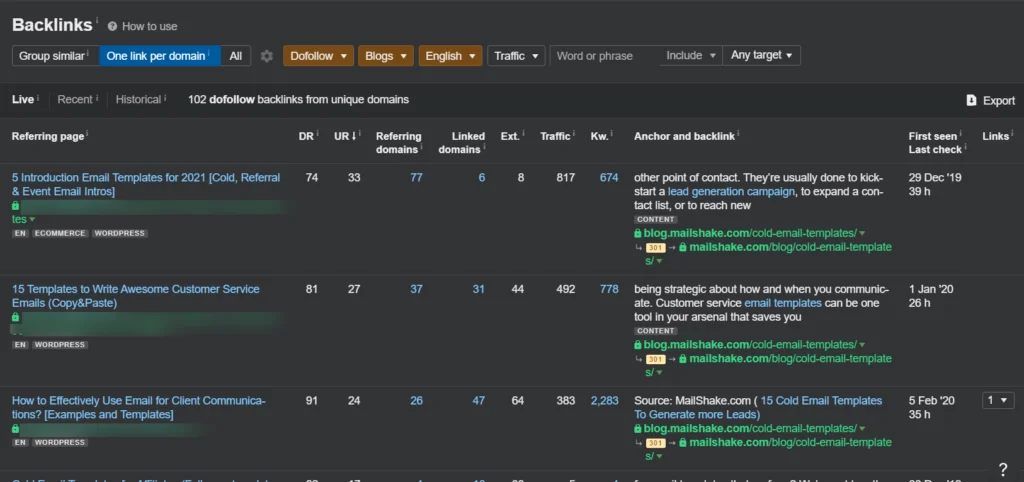Screen dimensions: 1024x482
Task: Click the email templates anchor link
Action: (783, 303)
